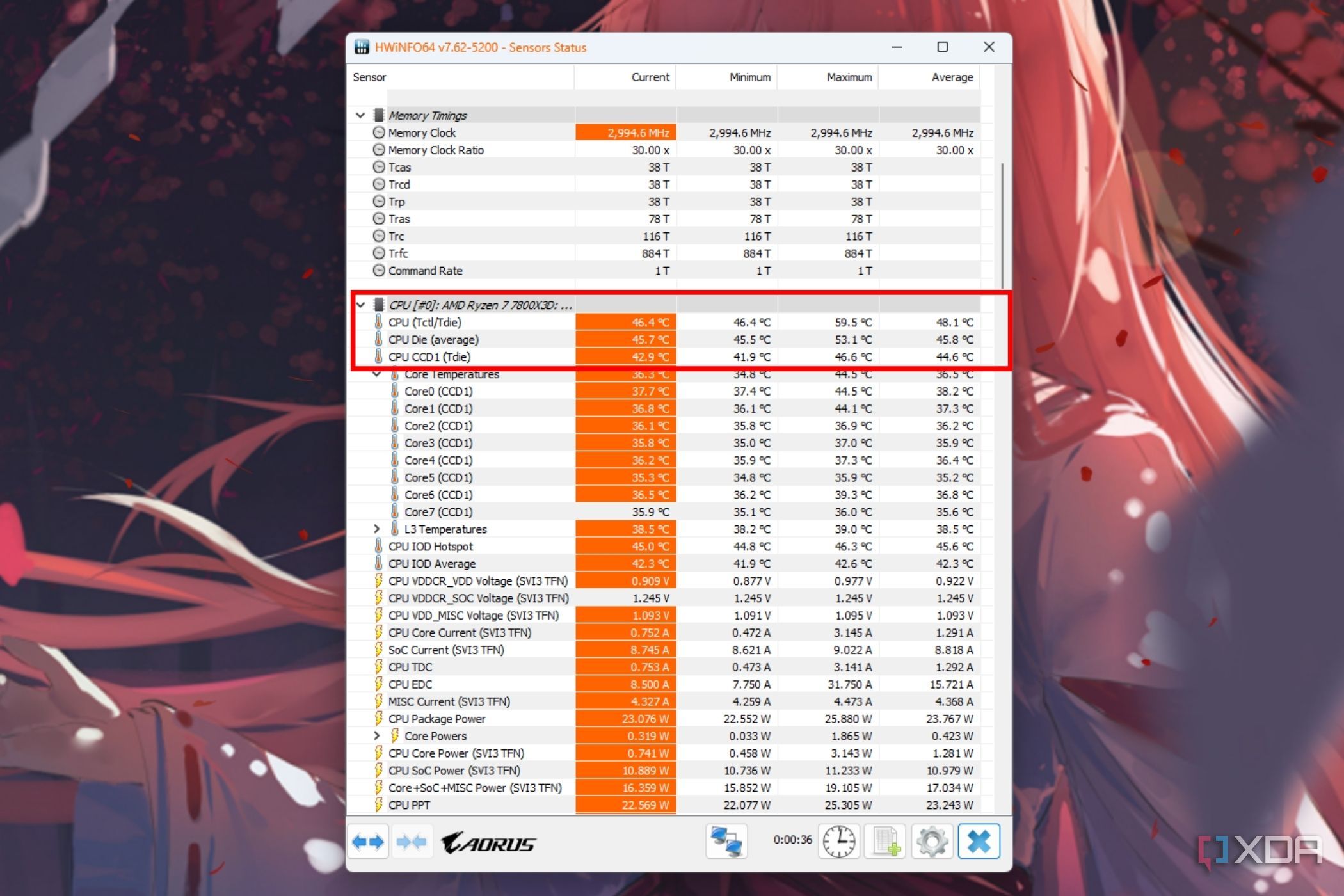Click the lightning bolt icon next to CPU PPT

pyautogui.click(x=378, y=804)
